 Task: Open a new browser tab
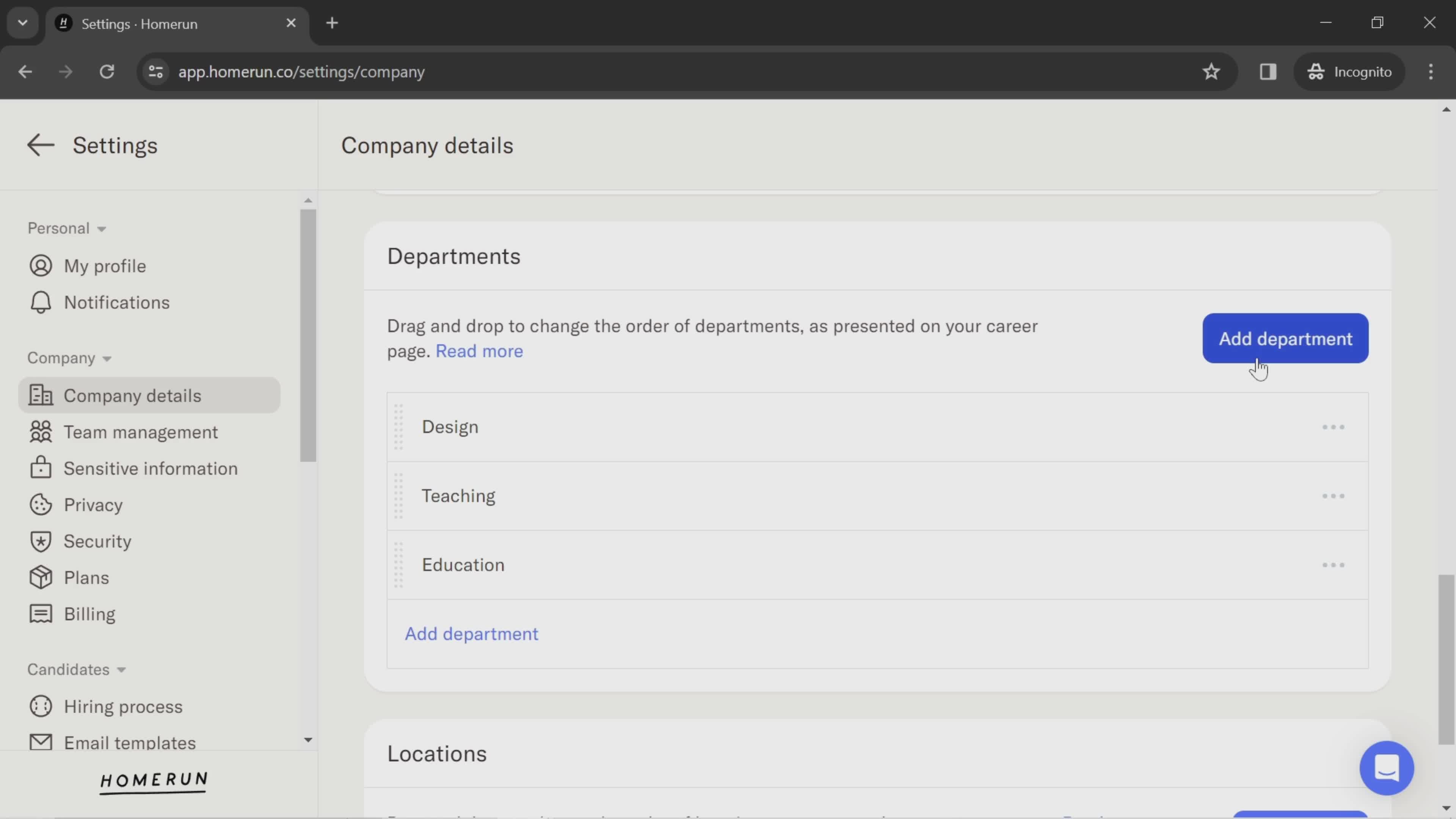(333, 23)
